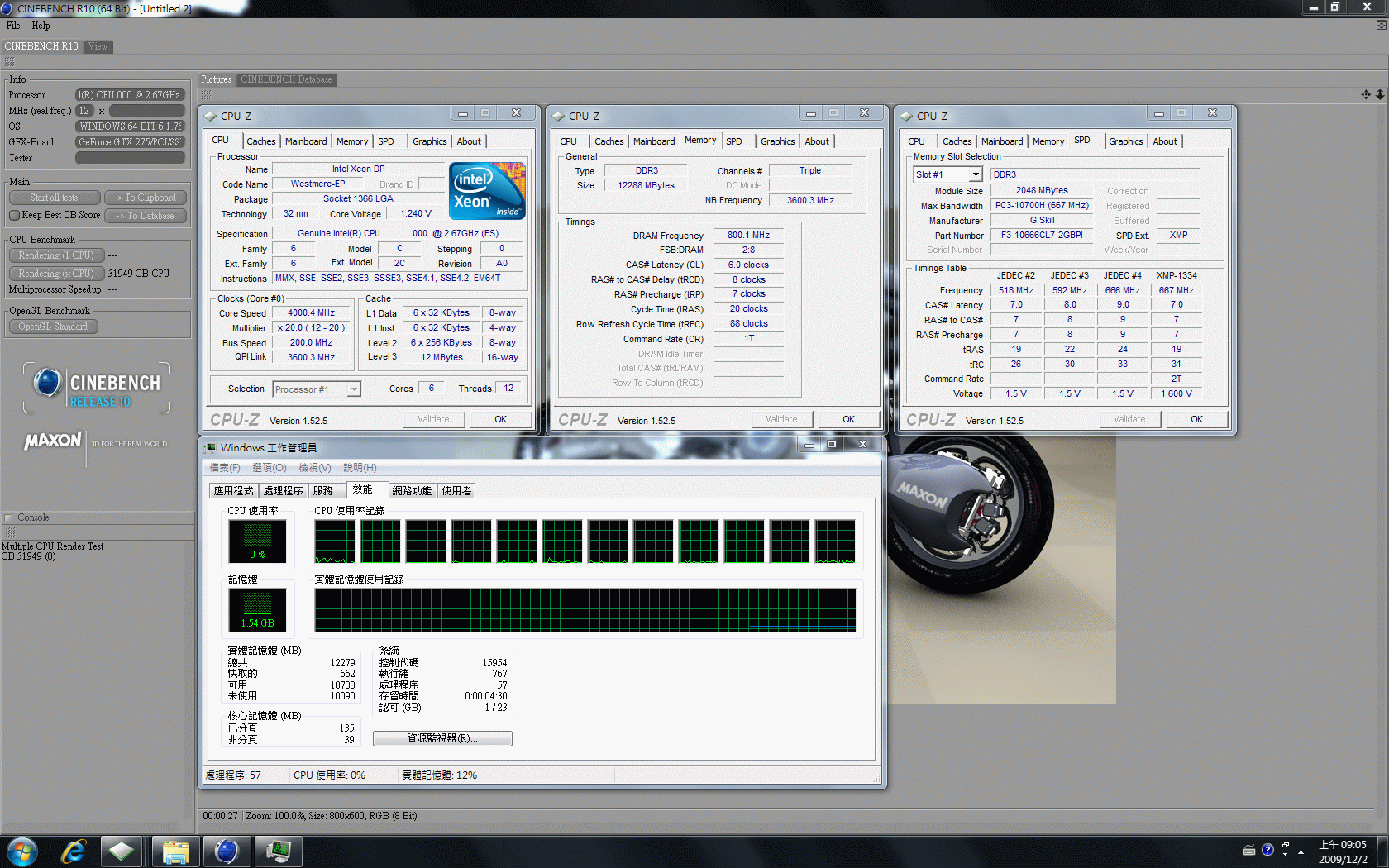This screenshot has width=1389, height=868.
Task: Click the MAXON logo in sidebar
Action: pos(53,441)
